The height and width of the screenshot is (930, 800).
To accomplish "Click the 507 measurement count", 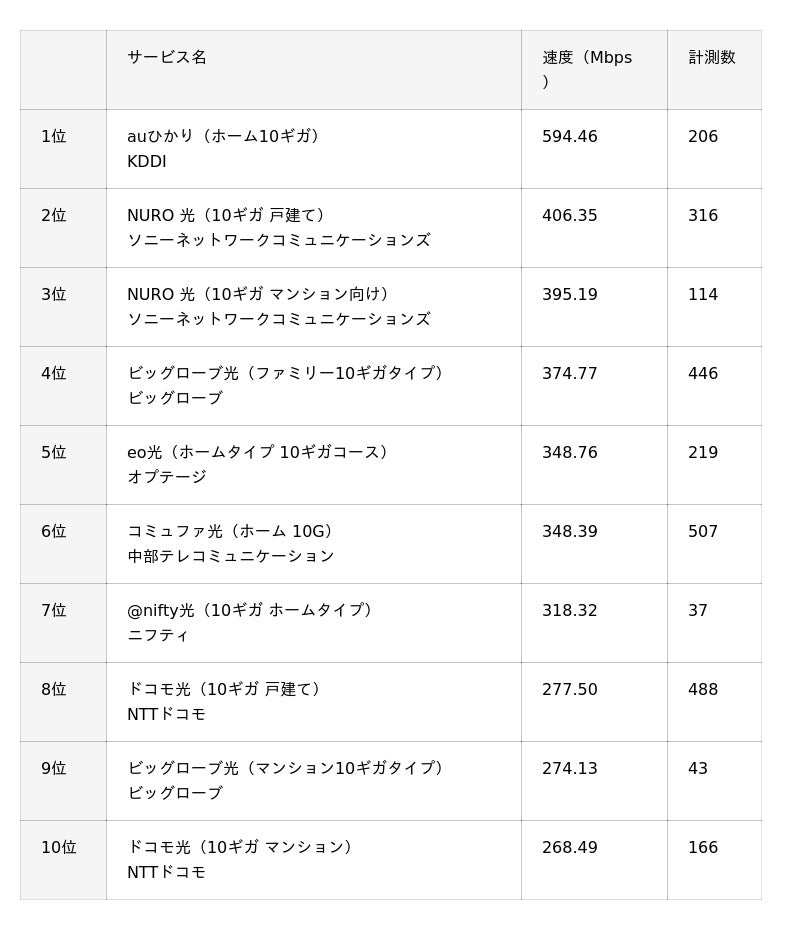I will (703, 532).
